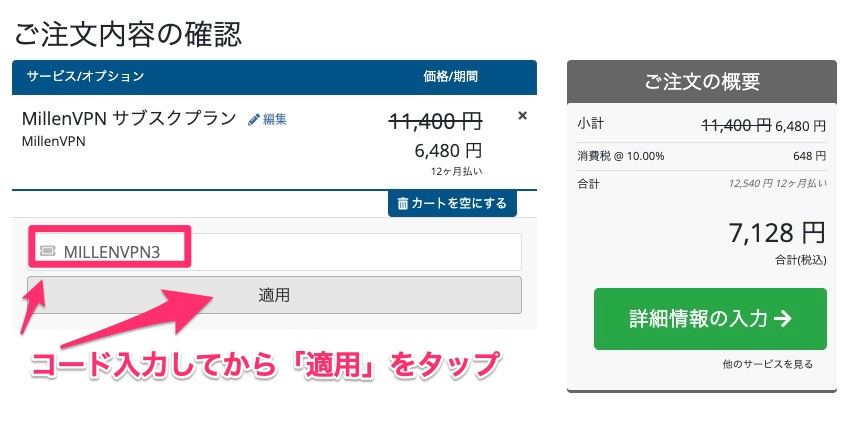The image size is (861, 431).
Task: Click the 7,128 円 total amount
Action: tap(777, 233)
